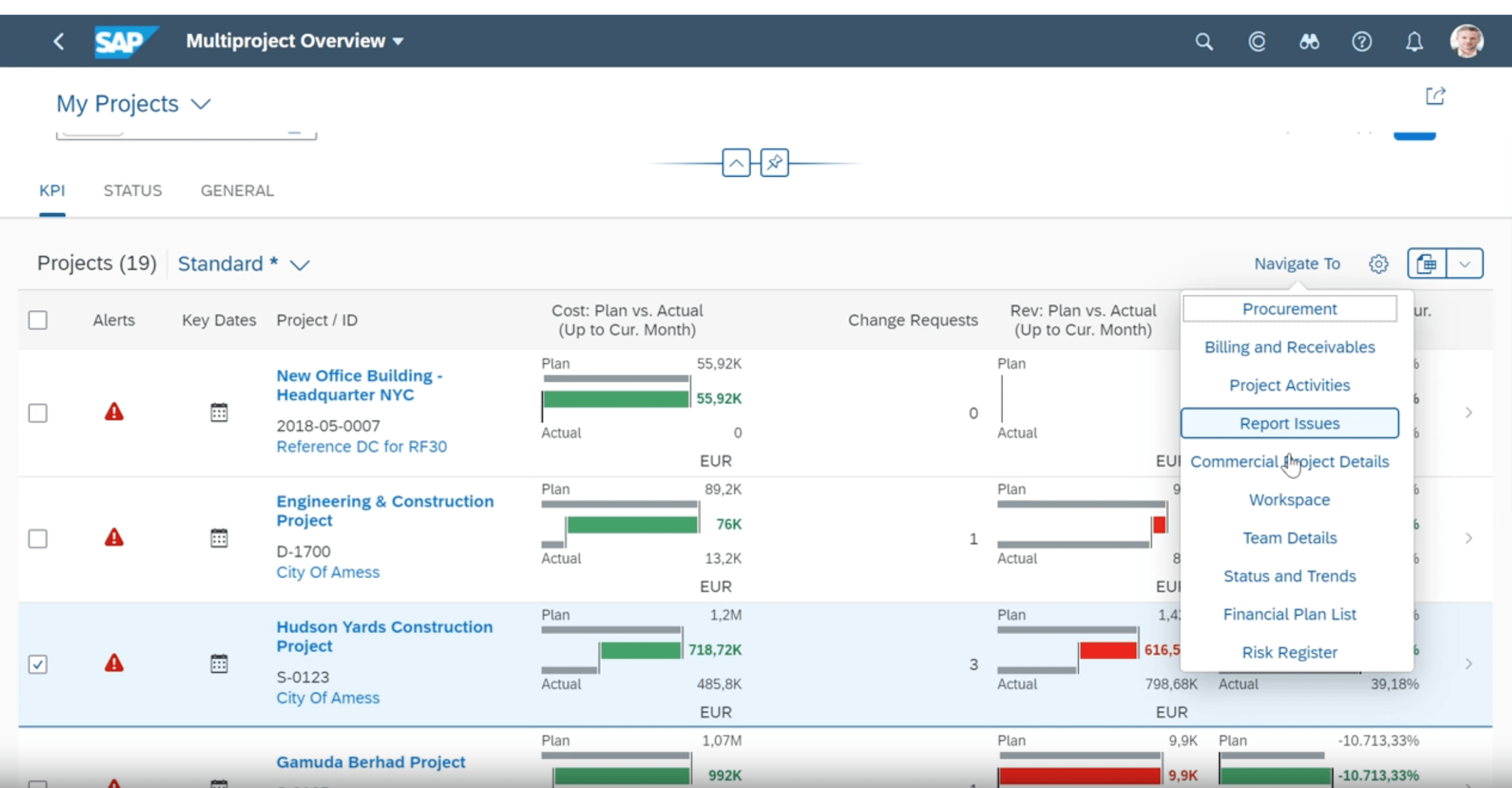
Task: Select the New Office Building row checkbox
Action: (x=38, y=414)
